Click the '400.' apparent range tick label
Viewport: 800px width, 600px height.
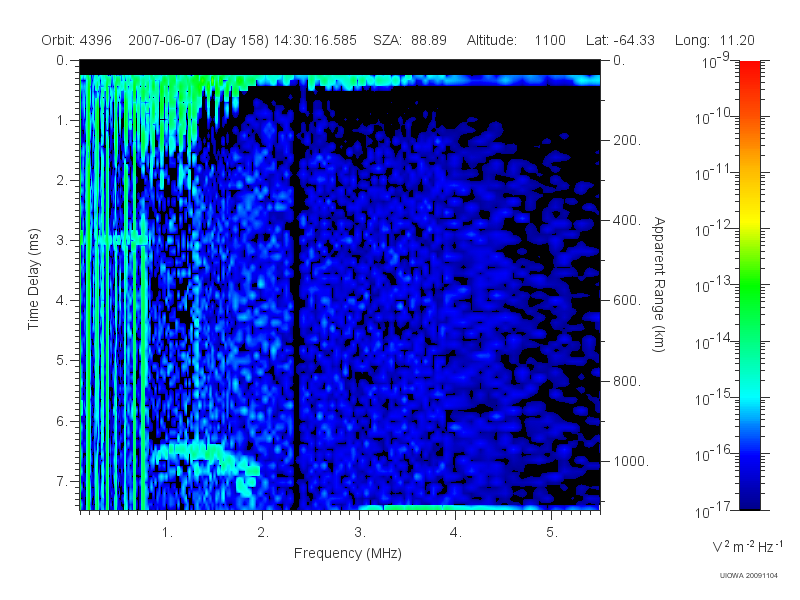[627, 220]
